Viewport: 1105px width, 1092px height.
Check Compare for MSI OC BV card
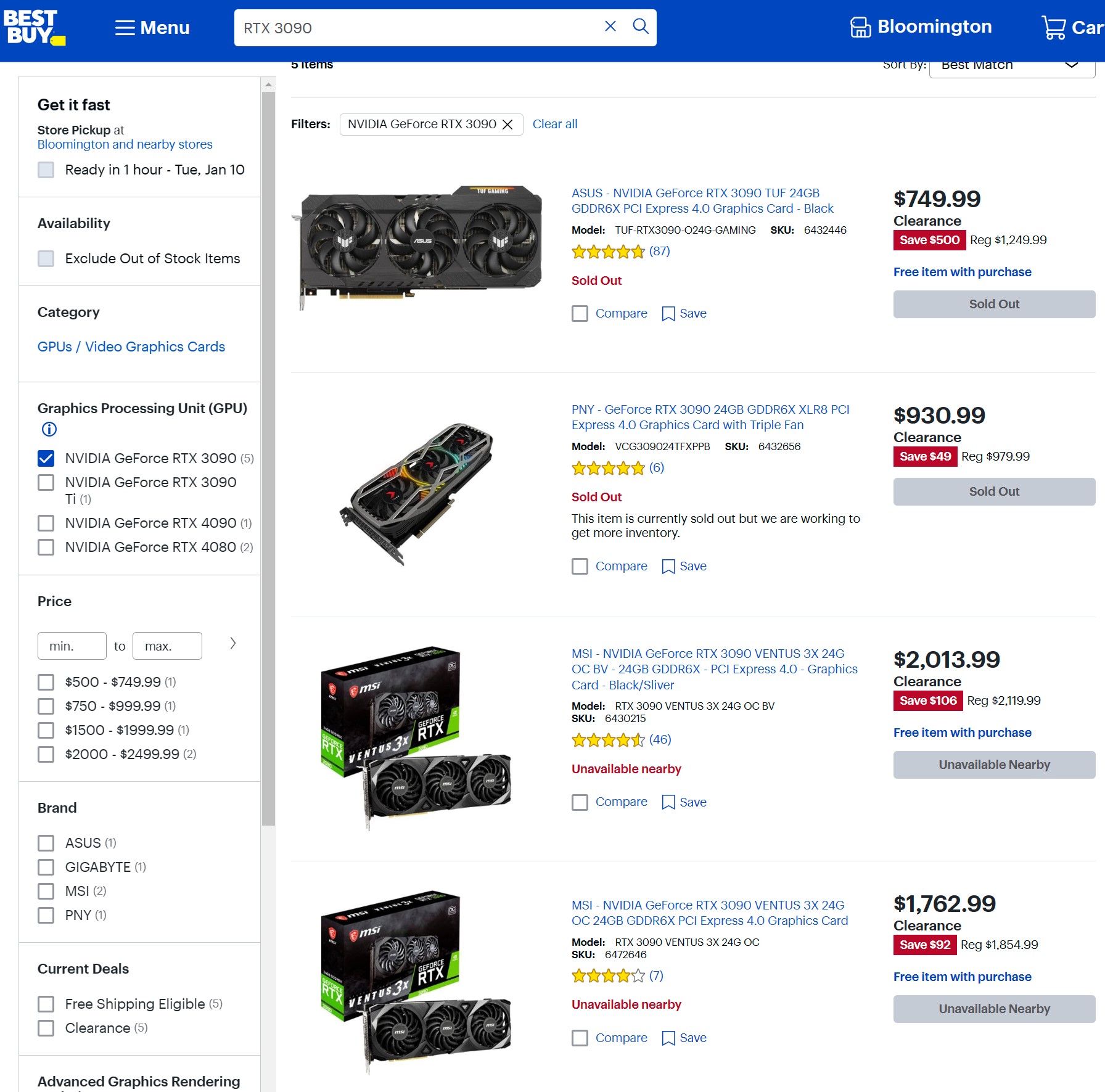(580, 802)
